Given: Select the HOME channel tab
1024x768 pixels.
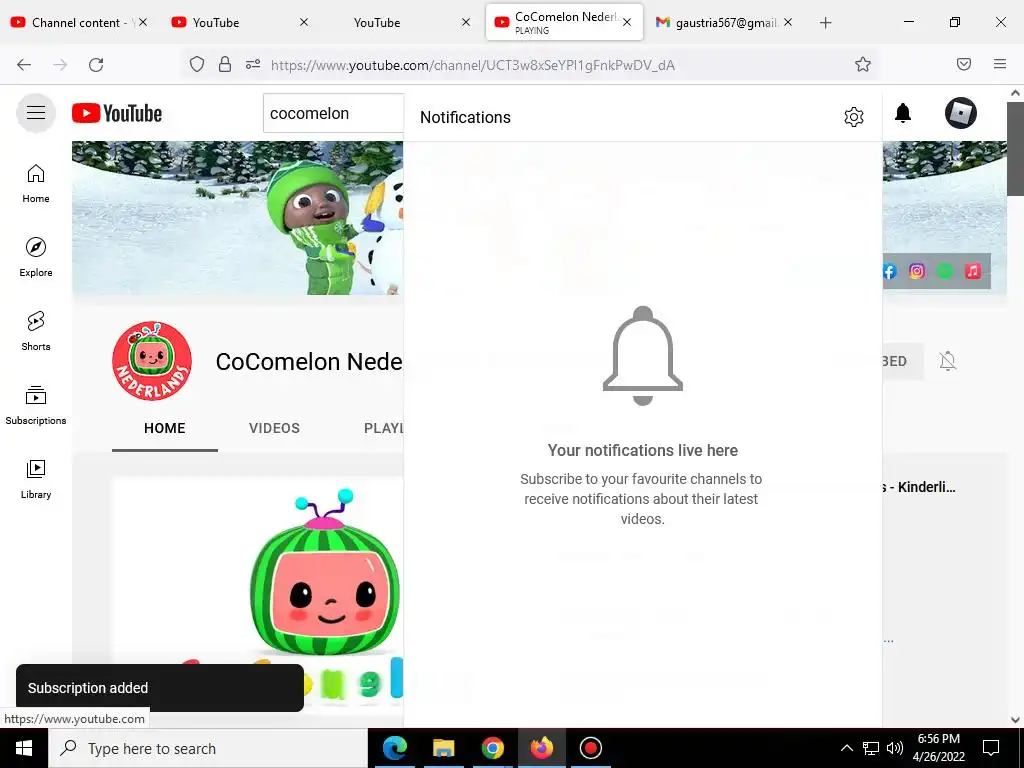Looking at the screenshot, I should tap(165, 428).
